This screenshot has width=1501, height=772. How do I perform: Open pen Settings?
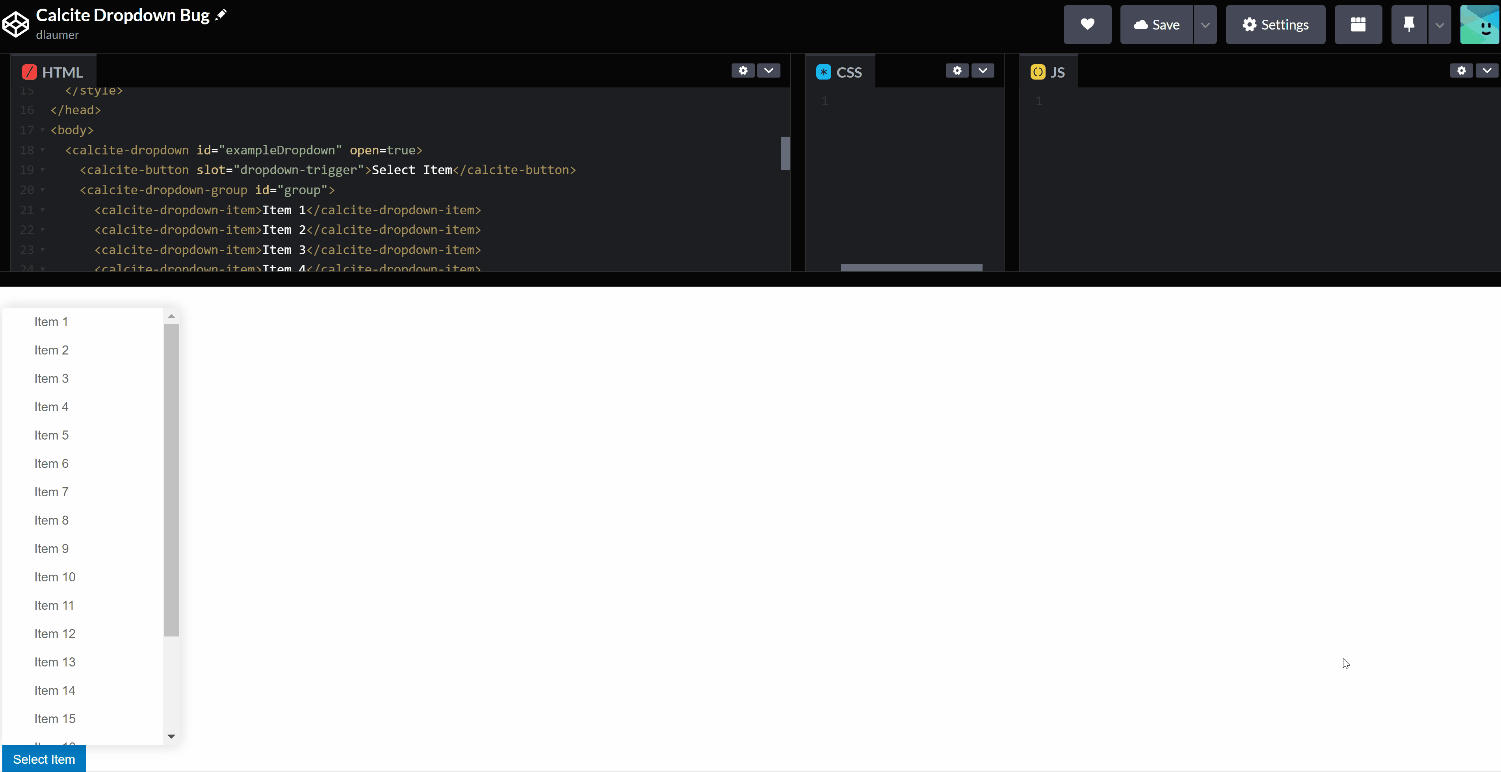point(1275,25)
